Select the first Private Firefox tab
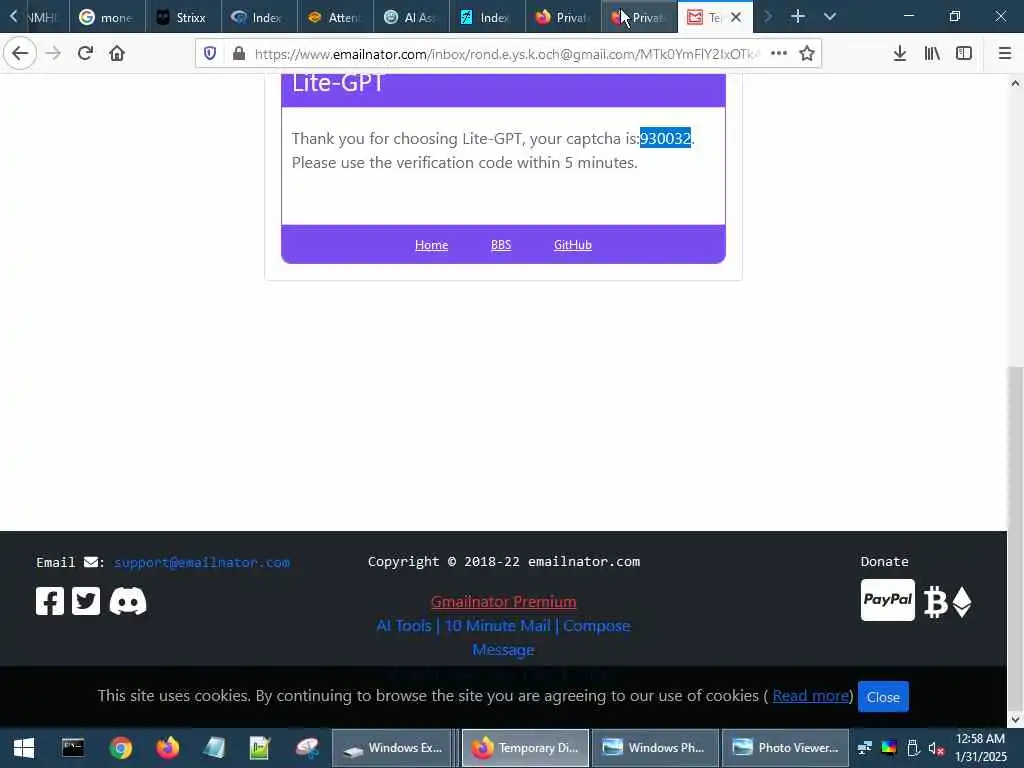This screenshot has width=1024, height=768. click(x=563, y=17)
